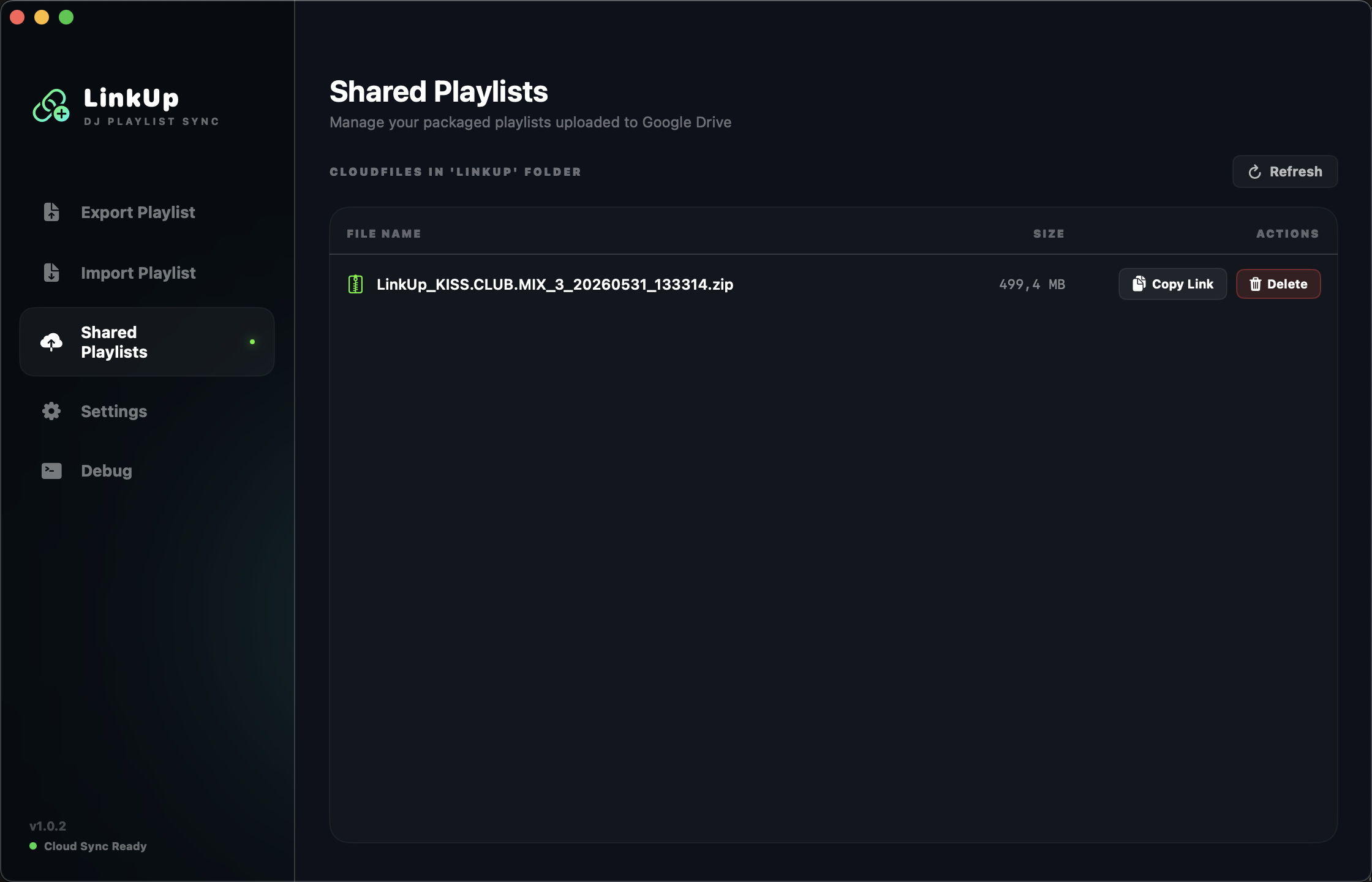Click the FILE NAME column header

(384, 233)
